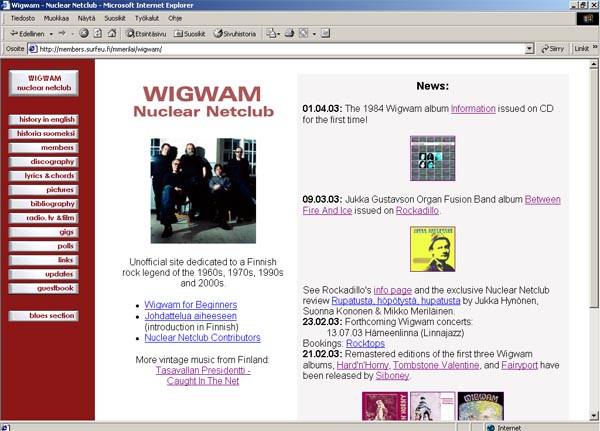
Task: Click the Siirry go button
Action: 553,49
